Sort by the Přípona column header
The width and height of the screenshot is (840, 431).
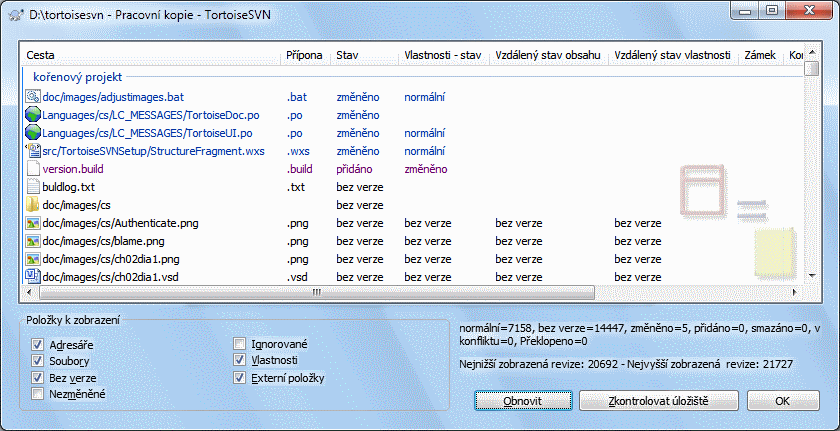point(306,55)
